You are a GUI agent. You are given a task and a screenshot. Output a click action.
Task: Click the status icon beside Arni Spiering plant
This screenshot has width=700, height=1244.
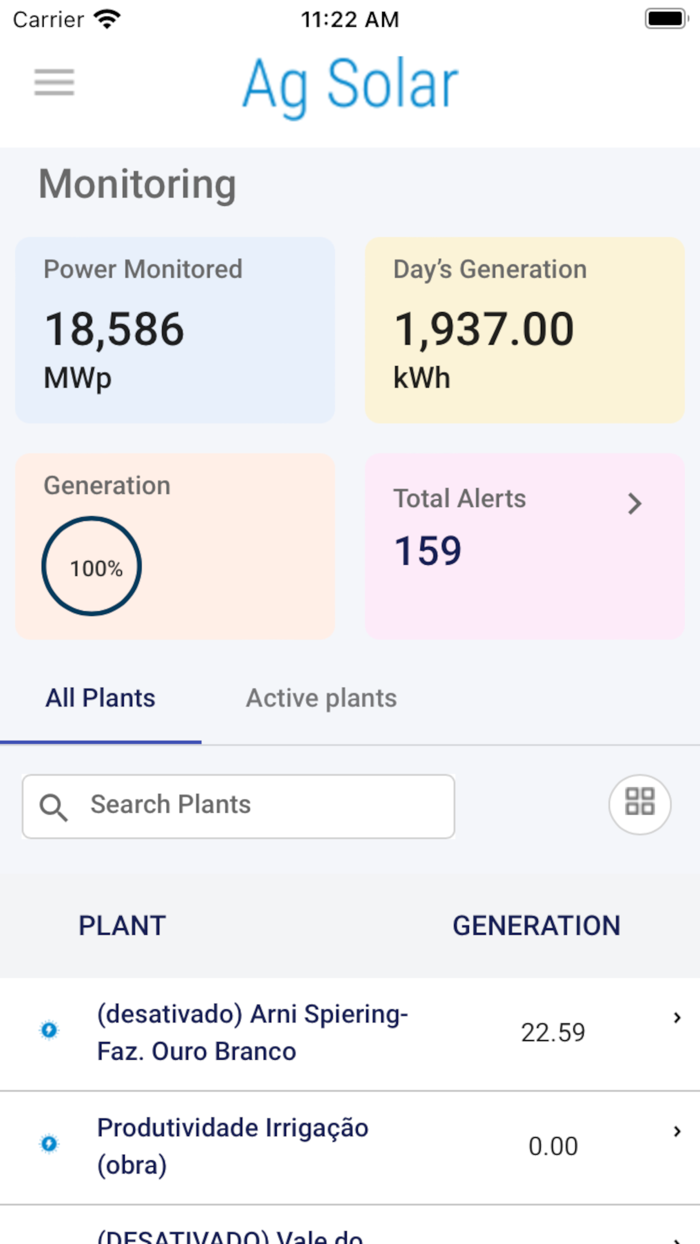(48, 1030)
